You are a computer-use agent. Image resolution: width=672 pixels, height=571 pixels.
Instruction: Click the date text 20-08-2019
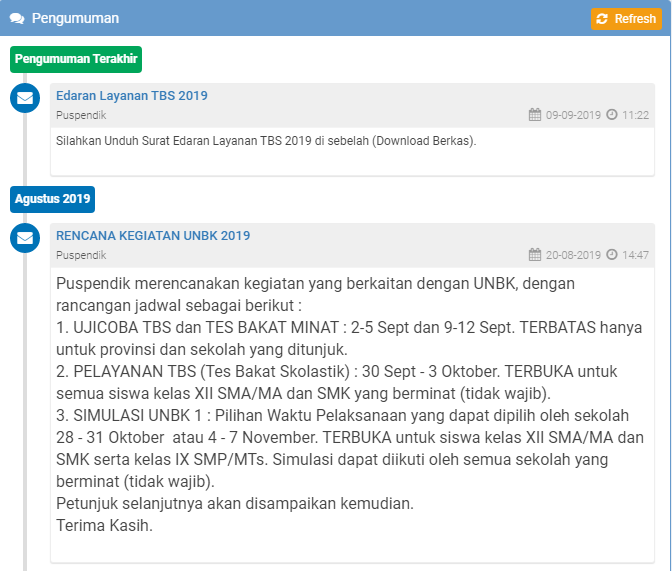tap(573, 255)
